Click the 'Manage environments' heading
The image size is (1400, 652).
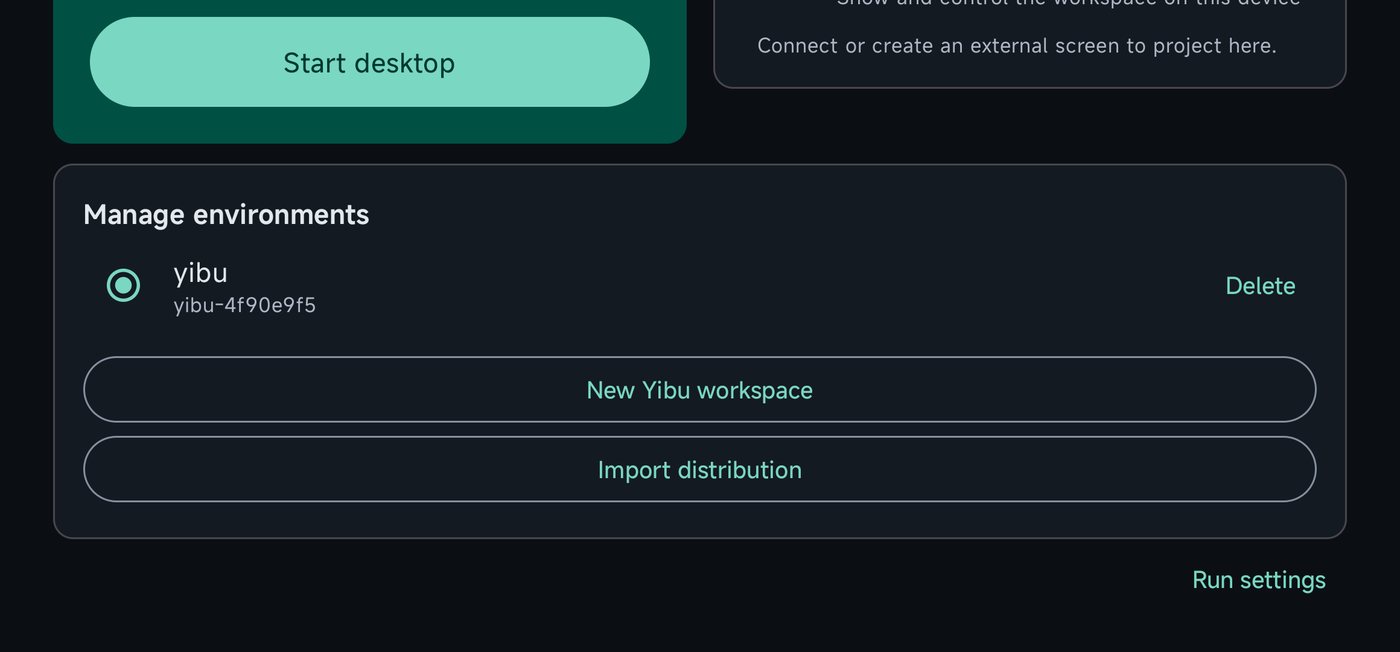[226, 215]
